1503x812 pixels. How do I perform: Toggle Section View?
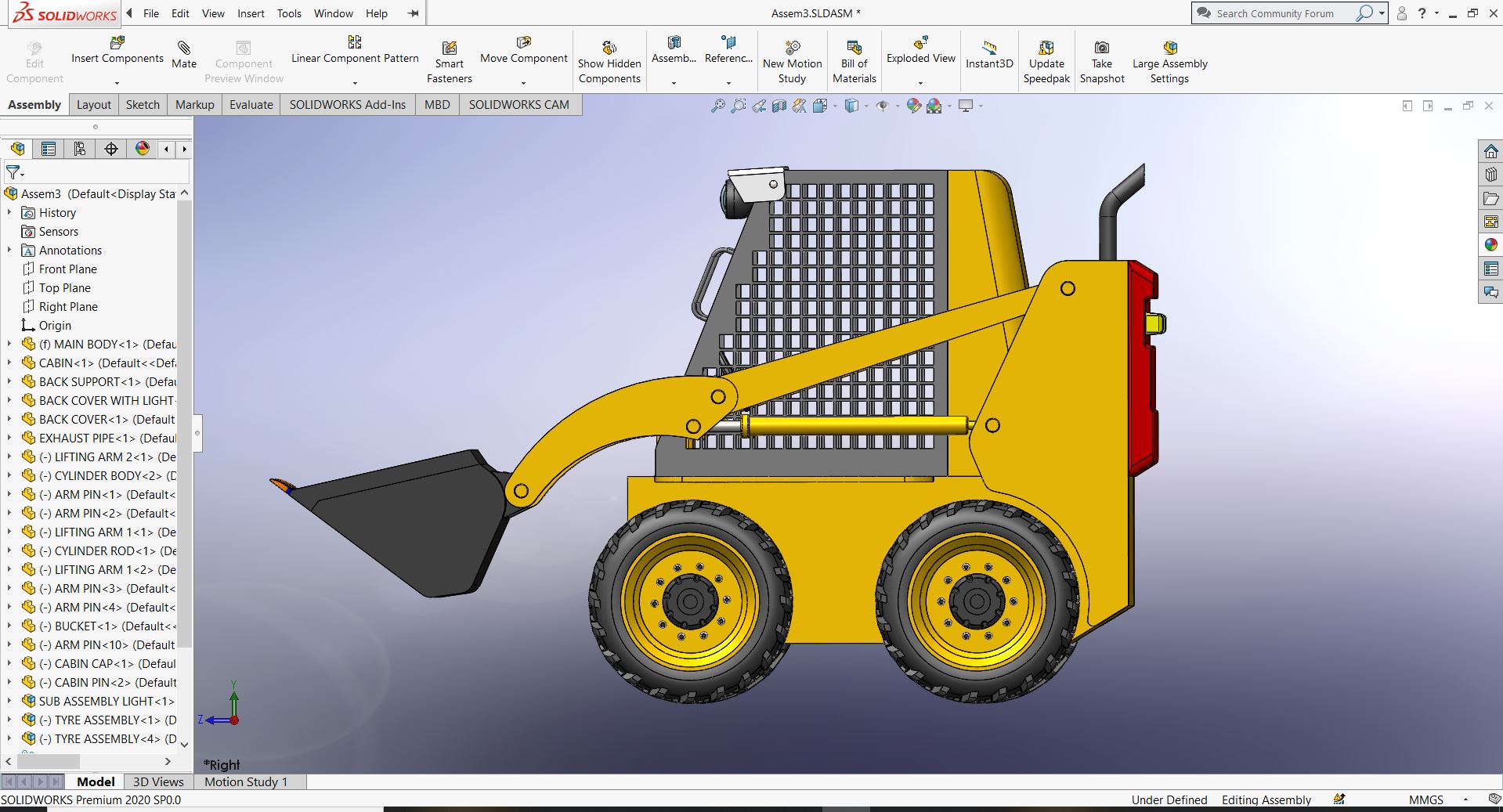tap(779, 106)
